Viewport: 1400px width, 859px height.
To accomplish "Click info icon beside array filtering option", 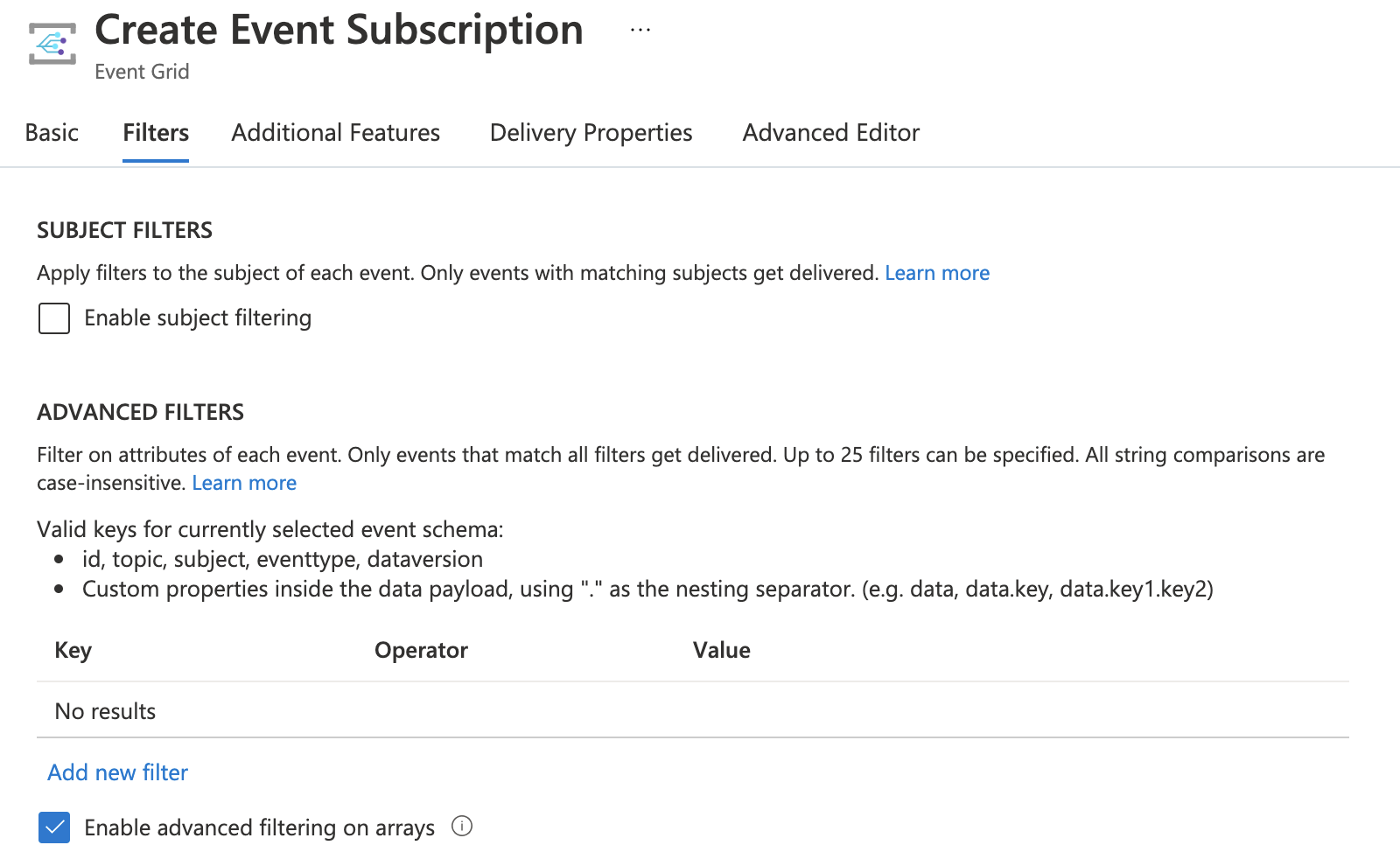I will (462, 826).
